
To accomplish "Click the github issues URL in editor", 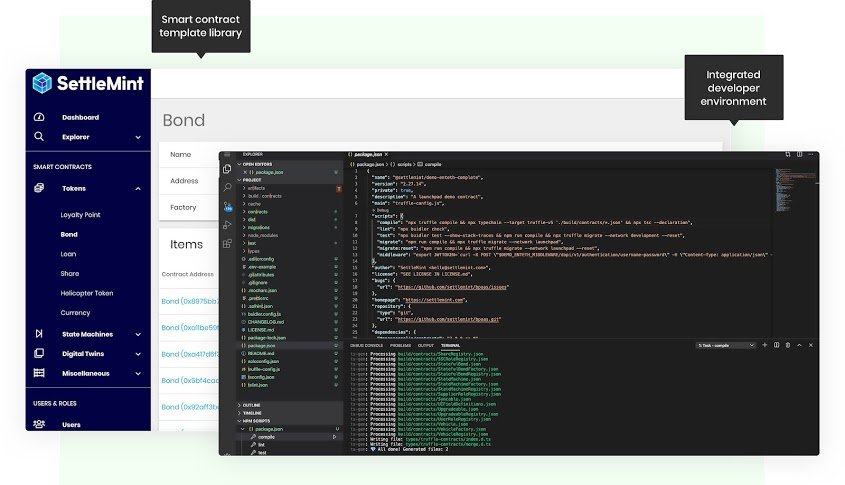I will coord(452,287).
